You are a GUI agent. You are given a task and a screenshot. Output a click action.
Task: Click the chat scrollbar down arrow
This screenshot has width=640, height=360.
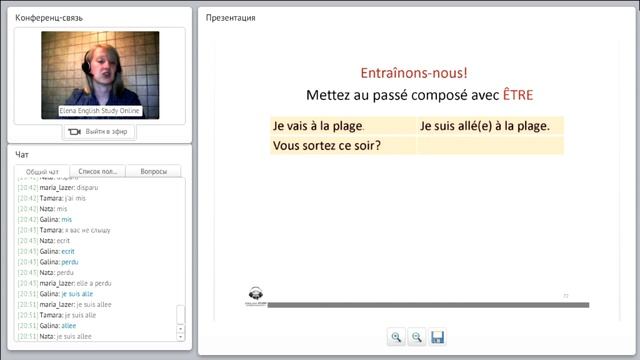[x=180, y=337]
